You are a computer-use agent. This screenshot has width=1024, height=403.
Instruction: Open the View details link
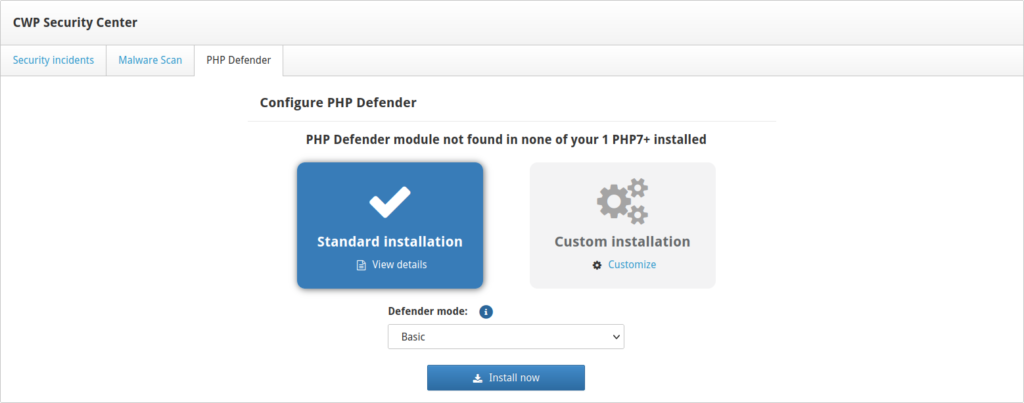tap(399, 265)
